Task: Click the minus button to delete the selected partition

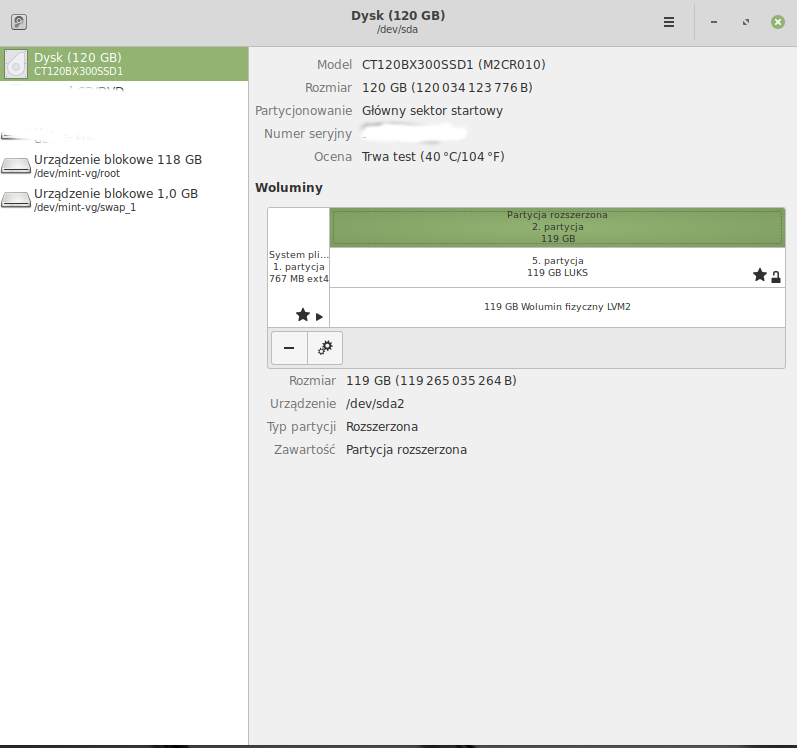Action: [x=289, y=348]
